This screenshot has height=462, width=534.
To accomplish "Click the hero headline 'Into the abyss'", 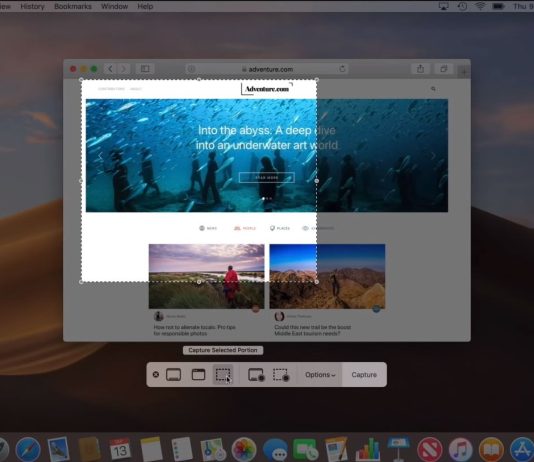I will coord(267,138).
